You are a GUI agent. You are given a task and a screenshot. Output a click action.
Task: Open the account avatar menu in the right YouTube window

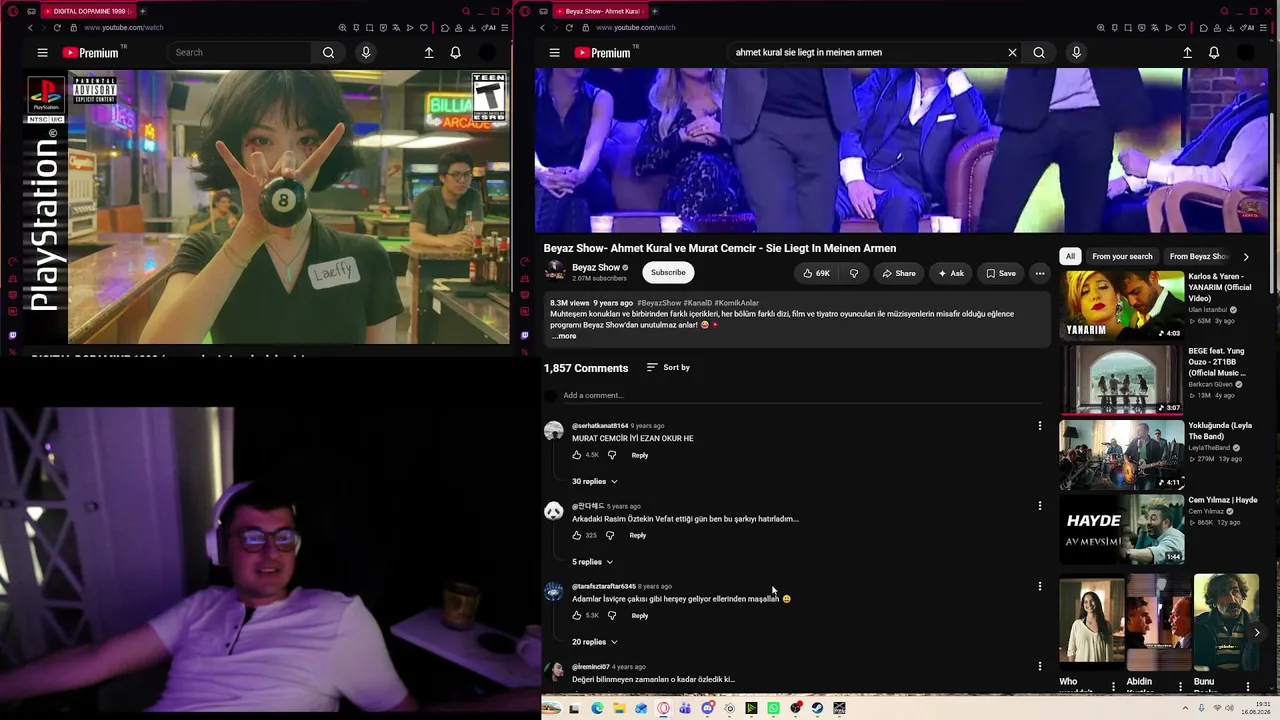[x=1246, y=53]
